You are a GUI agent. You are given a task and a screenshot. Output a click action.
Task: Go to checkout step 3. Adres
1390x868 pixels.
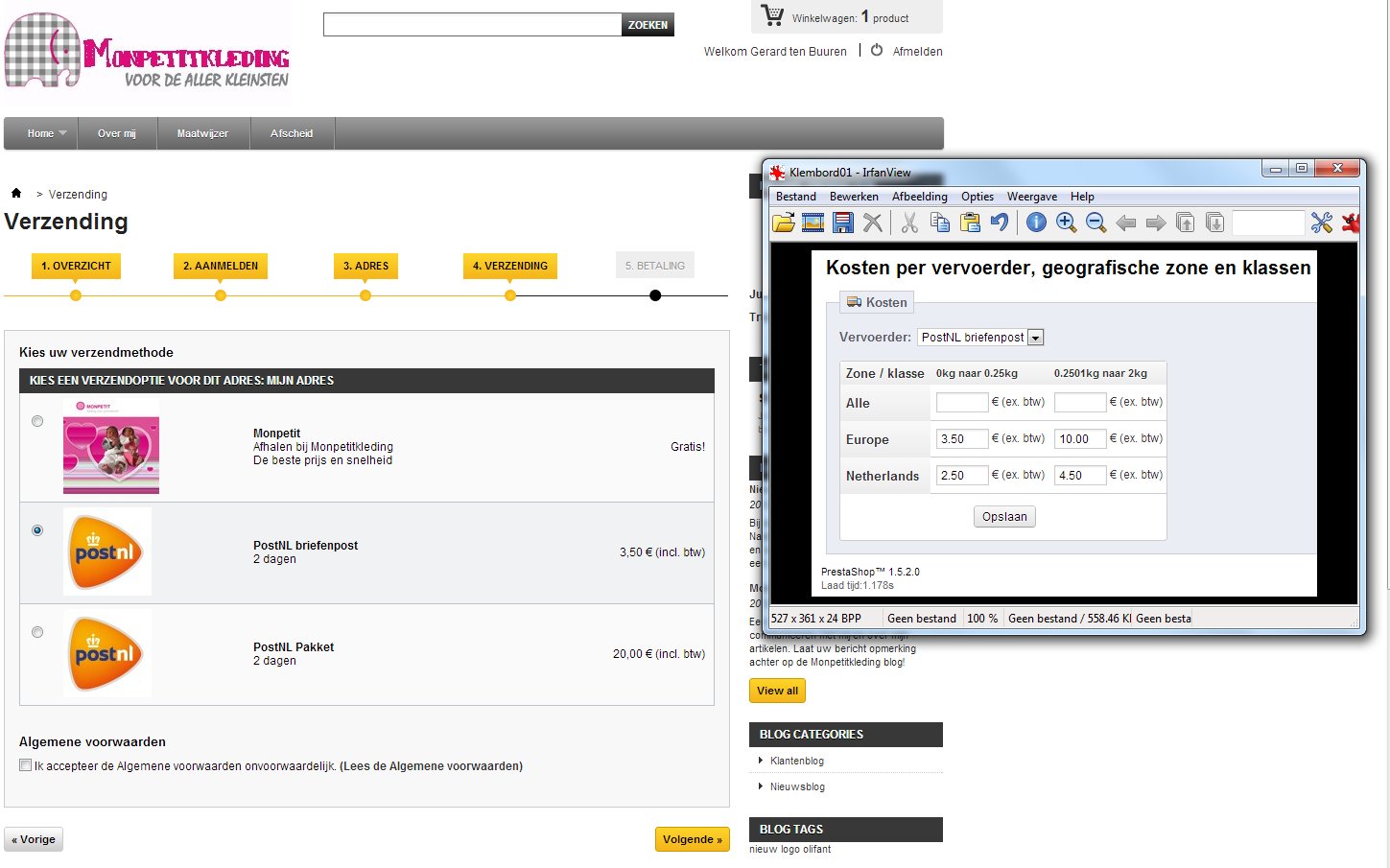365,266
